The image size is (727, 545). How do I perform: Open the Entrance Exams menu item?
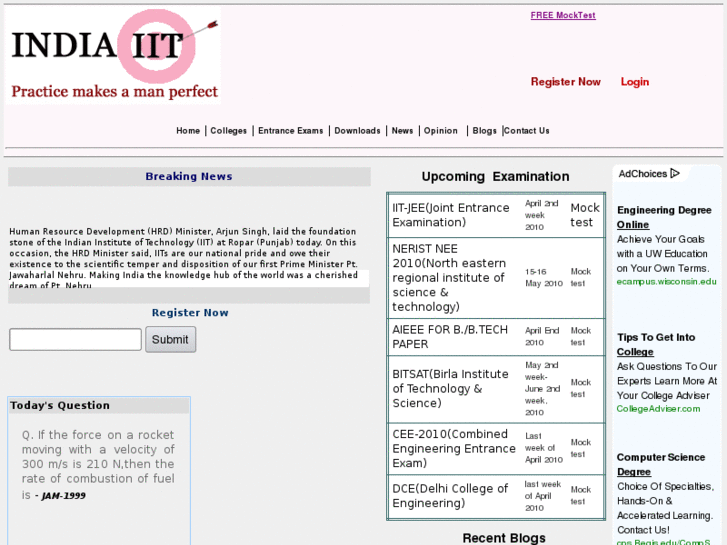tap(291, 131)
